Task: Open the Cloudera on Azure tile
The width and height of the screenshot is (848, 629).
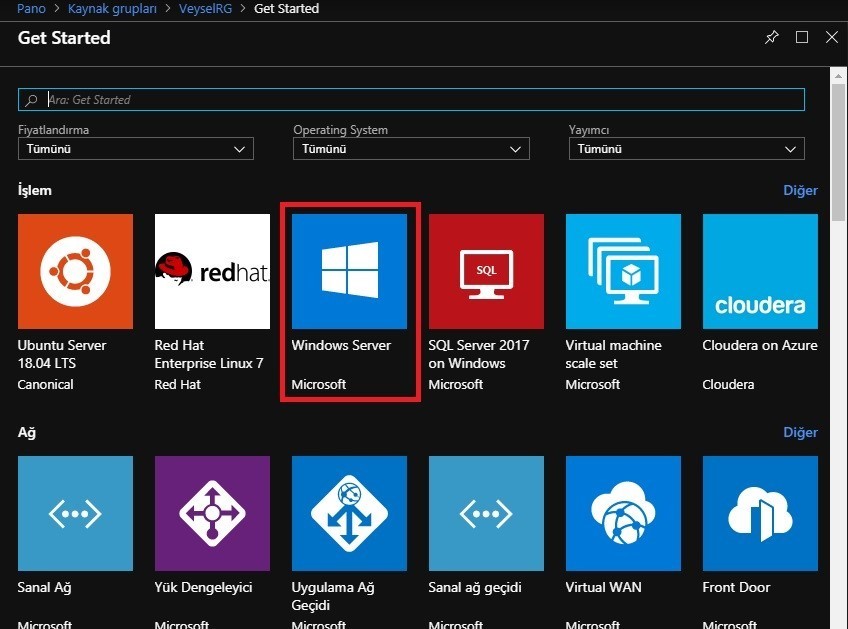Action: 760,271
